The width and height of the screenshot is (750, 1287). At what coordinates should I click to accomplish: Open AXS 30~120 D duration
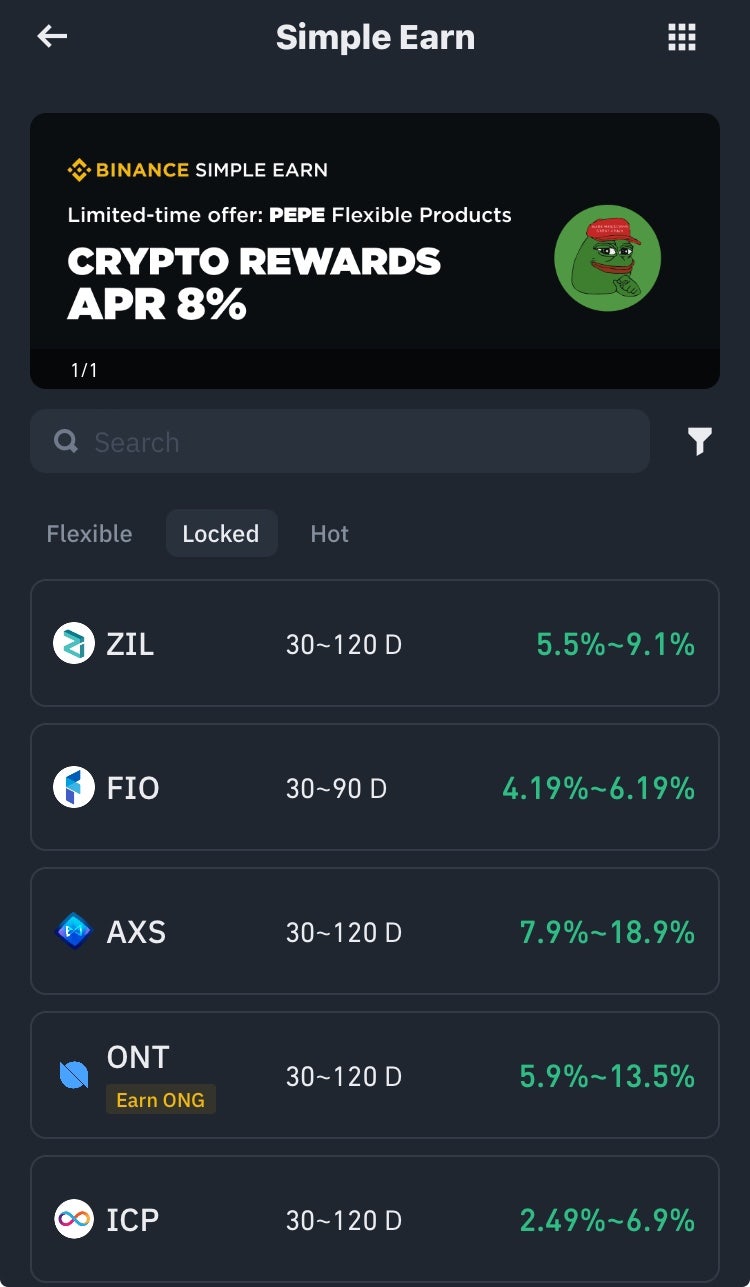tap(344, 933)
